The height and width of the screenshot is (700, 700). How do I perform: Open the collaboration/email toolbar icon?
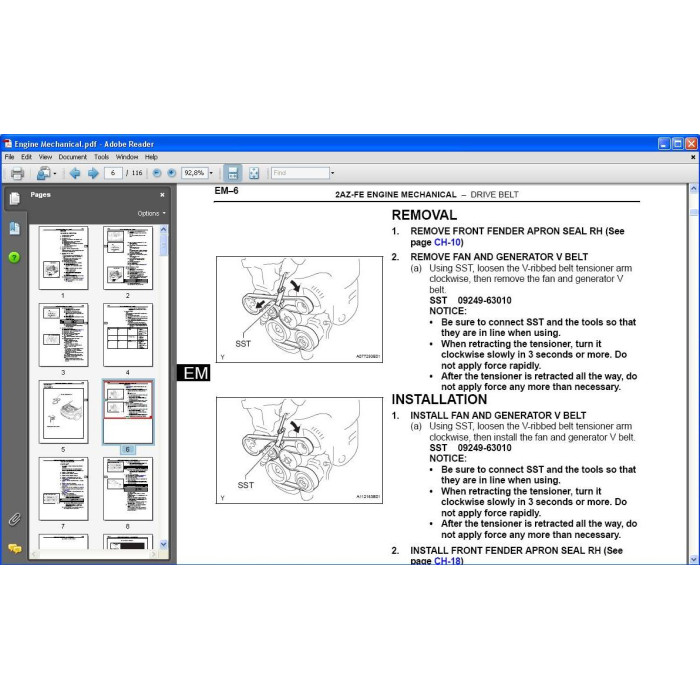point(43,173)
